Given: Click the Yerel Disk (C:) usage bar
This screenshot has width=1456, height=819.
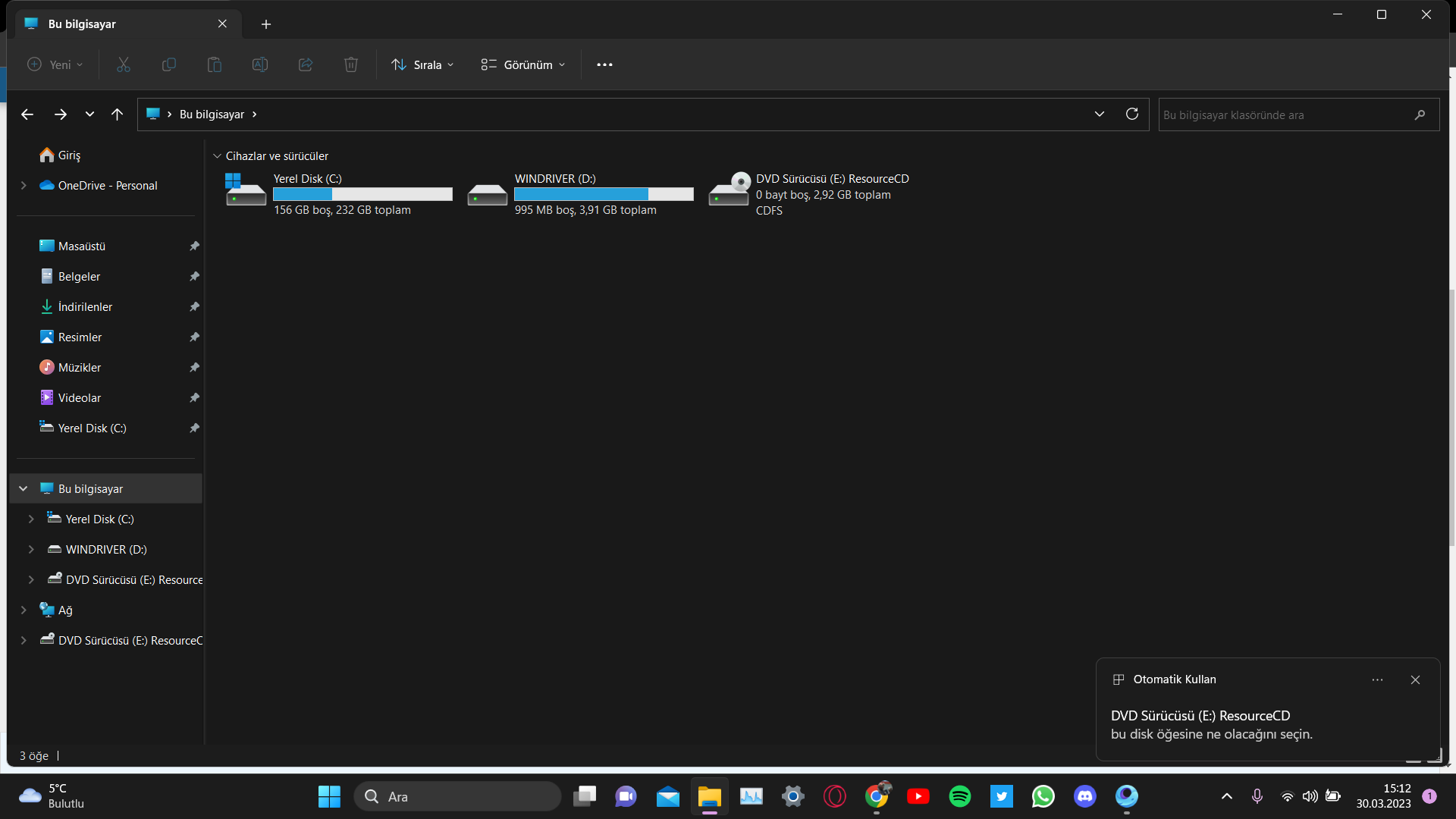Looking at the screenshot, I should [362, 194].
